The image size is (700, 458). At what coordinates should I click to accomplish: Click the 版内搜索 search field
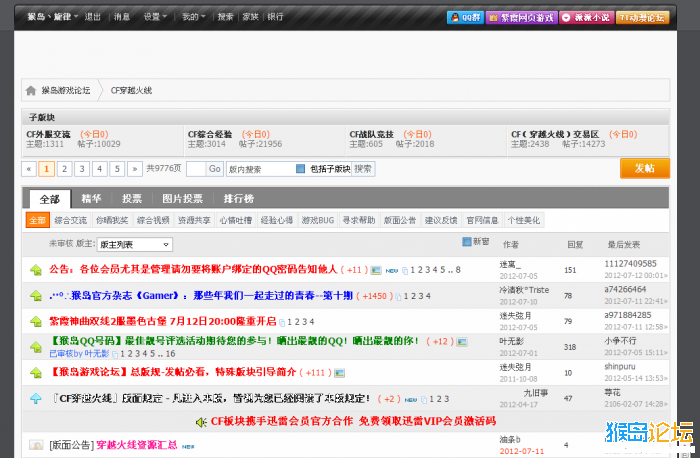pyautogui.click(x=260, y=169)
